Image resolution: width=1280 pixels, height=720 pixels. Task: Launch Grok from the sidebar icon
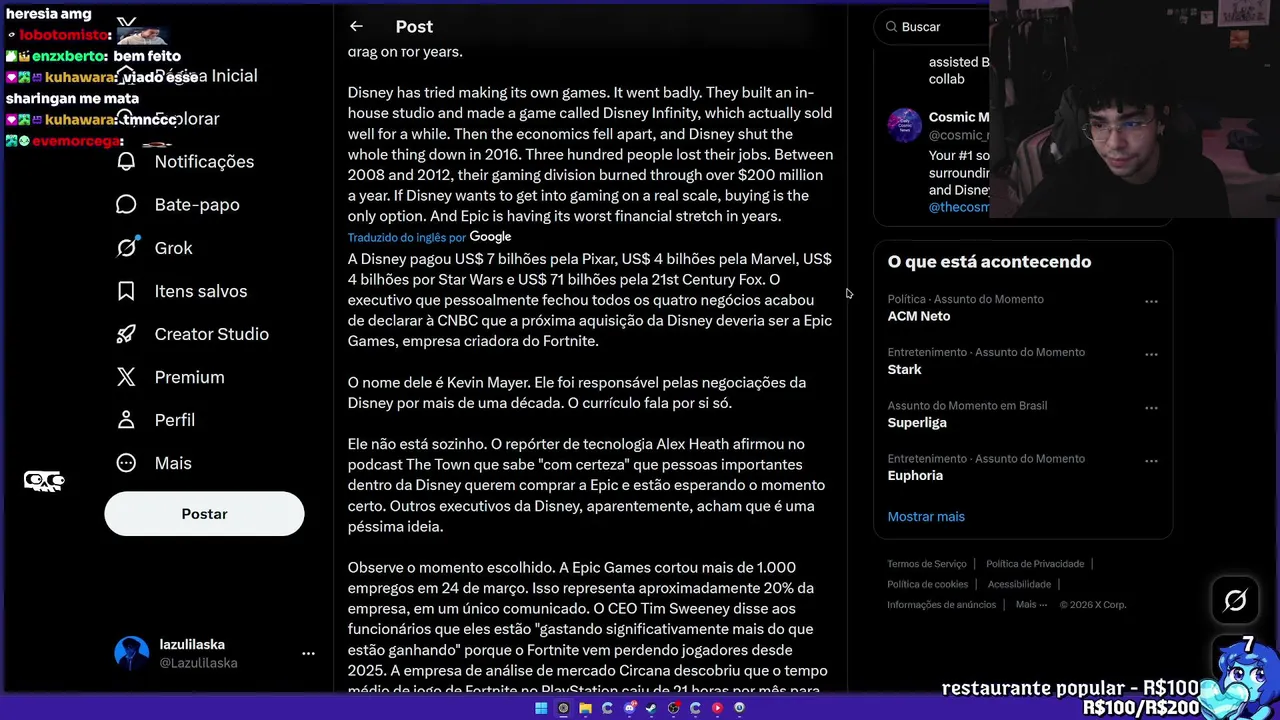click(x=126, y=248)
